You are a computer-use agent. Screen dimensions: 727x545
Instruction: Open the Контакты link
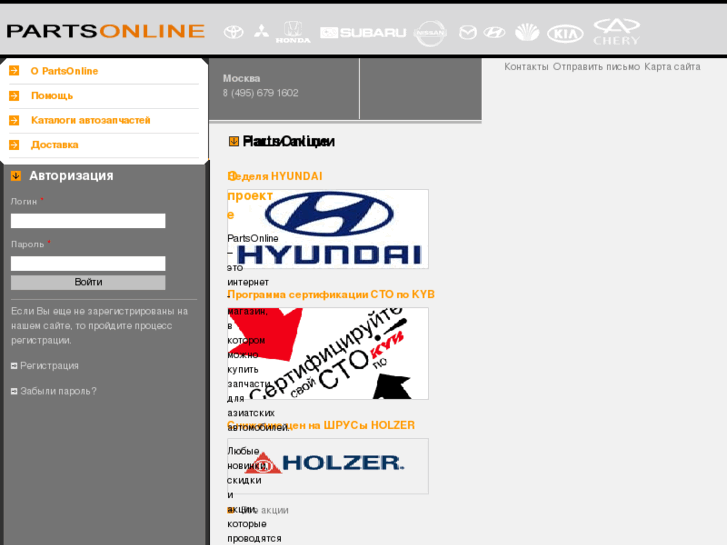coord(526,67)
